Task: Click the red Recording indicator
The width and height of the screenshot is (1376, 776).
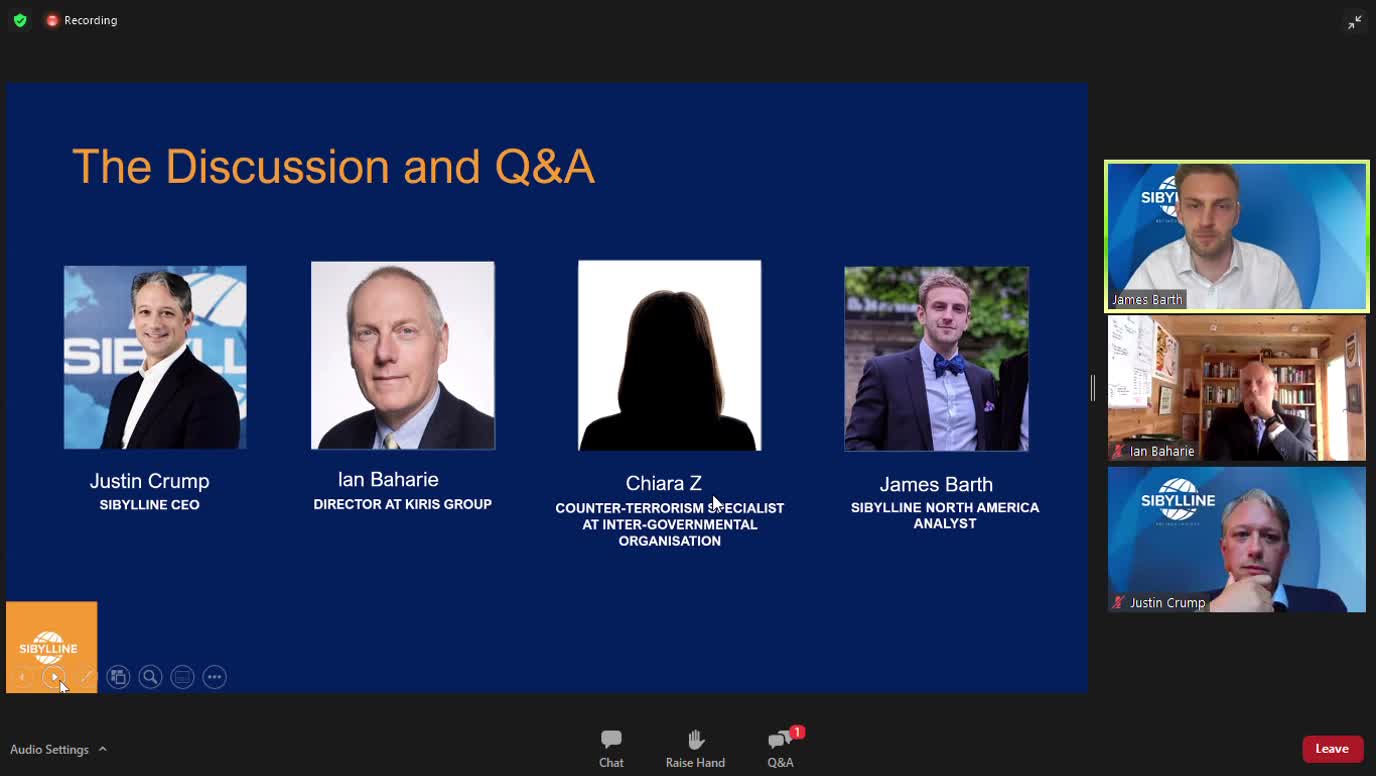Action: [81, 20]
